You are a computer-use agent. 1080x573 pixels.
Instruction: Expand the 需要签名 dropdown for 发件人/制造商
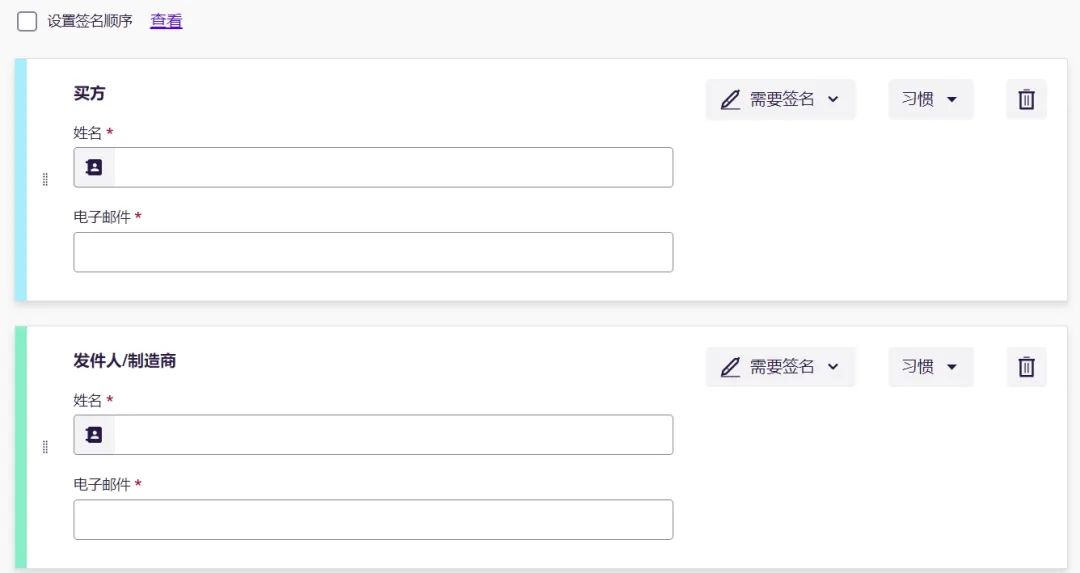(x=833, y=367)
